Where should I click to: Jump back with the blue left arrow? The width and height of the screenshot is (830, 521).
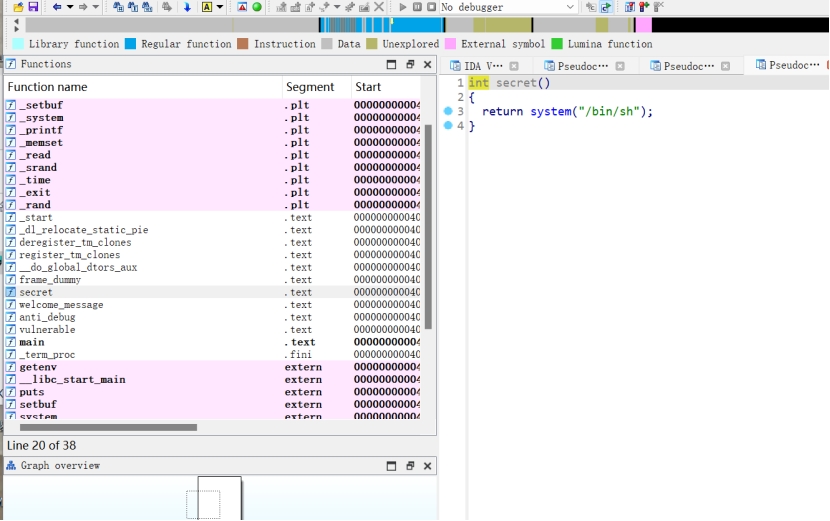(57, 7)
